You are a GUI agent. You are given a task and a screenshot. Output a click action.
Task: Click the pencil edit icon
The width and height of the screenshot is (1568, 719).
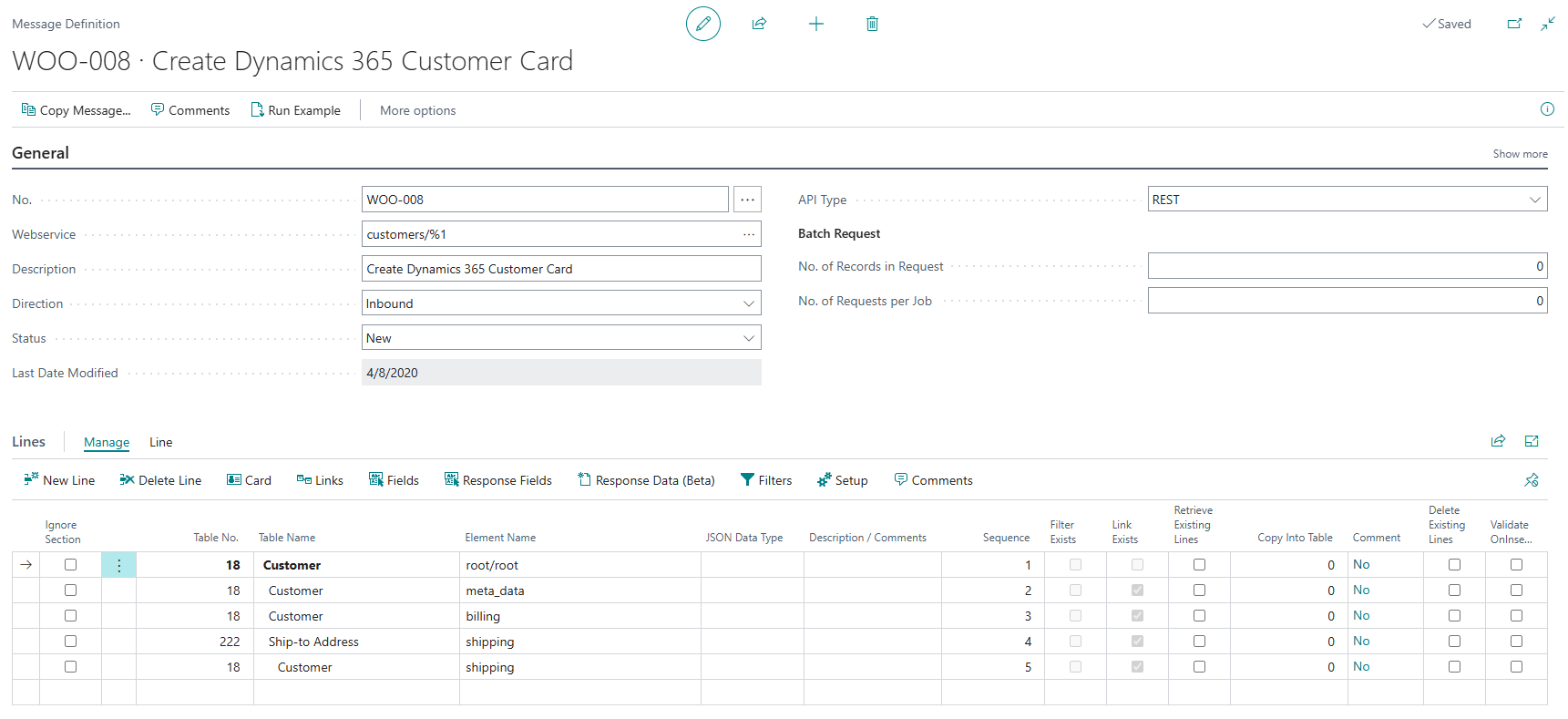coord(702,24)
